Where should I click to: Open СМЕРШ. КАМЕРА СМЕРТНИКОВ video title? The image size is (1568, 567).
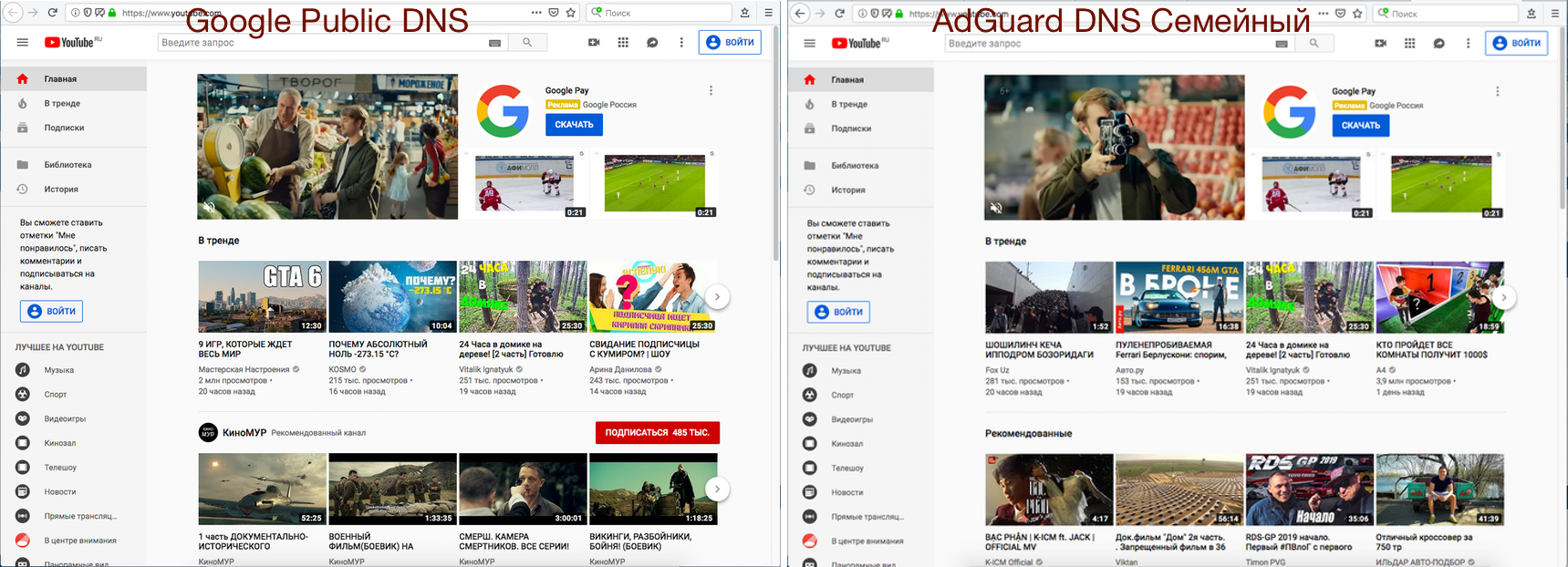(x=514, y=541)
